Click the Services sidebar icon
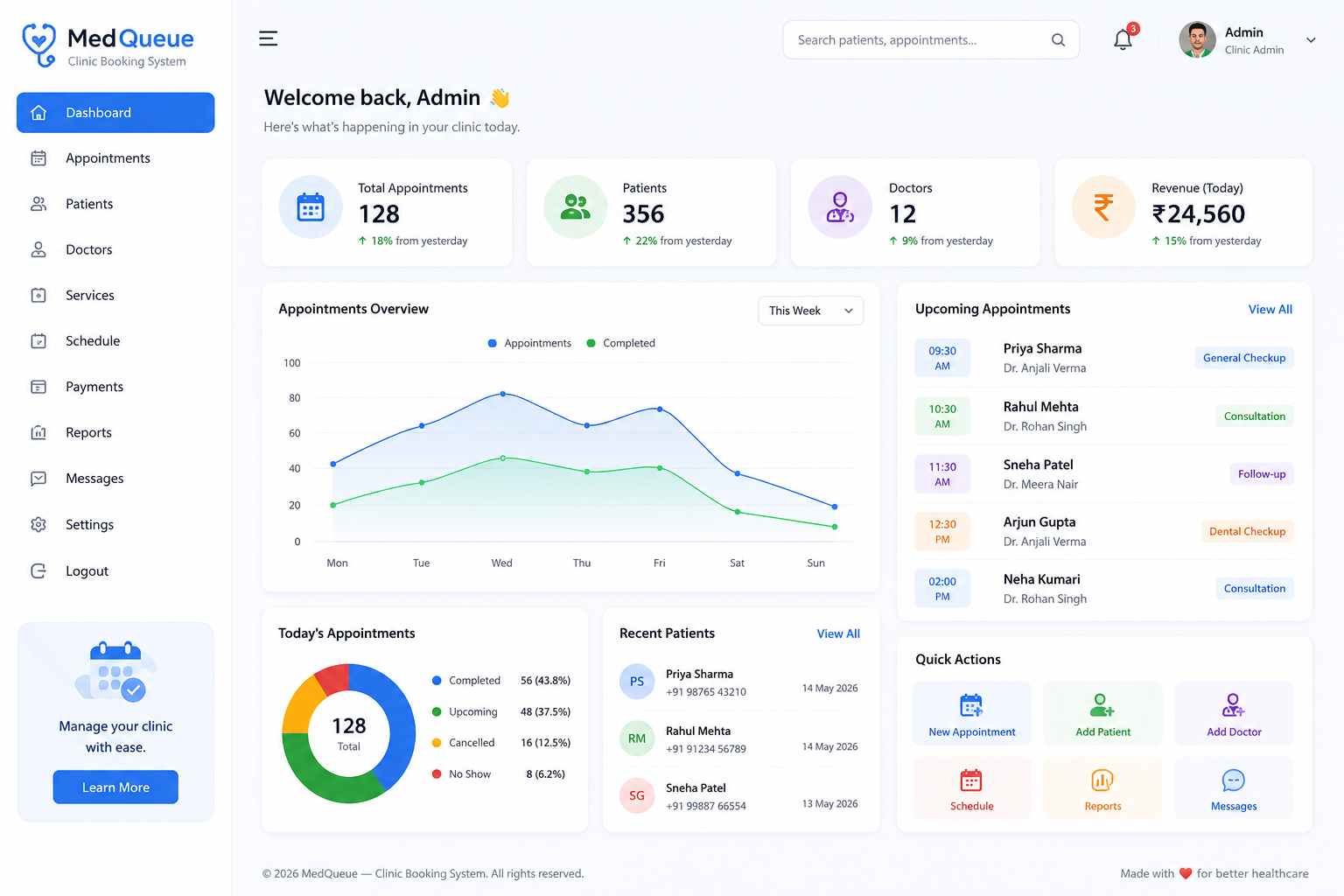 [x=38, y=295]
